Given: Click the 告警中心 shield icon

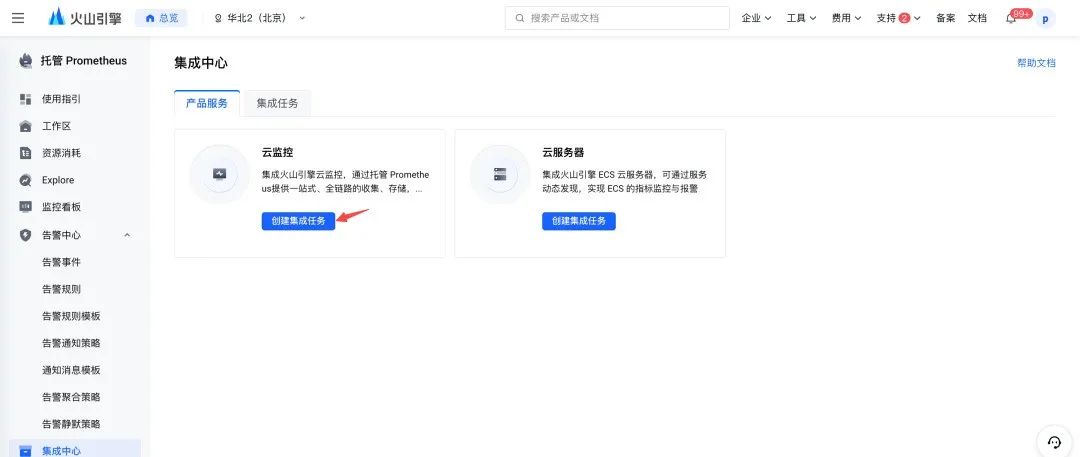Looking at the screenshot, I should (x=25, y=235).
